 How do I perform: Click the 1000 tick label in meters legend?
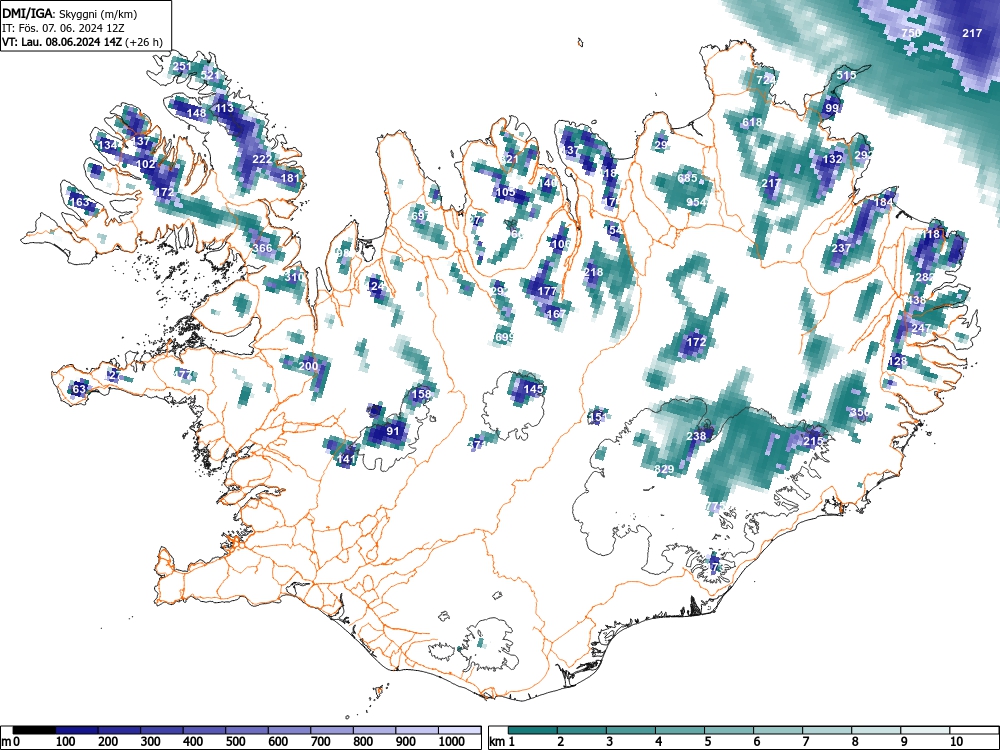coord(452,741)
